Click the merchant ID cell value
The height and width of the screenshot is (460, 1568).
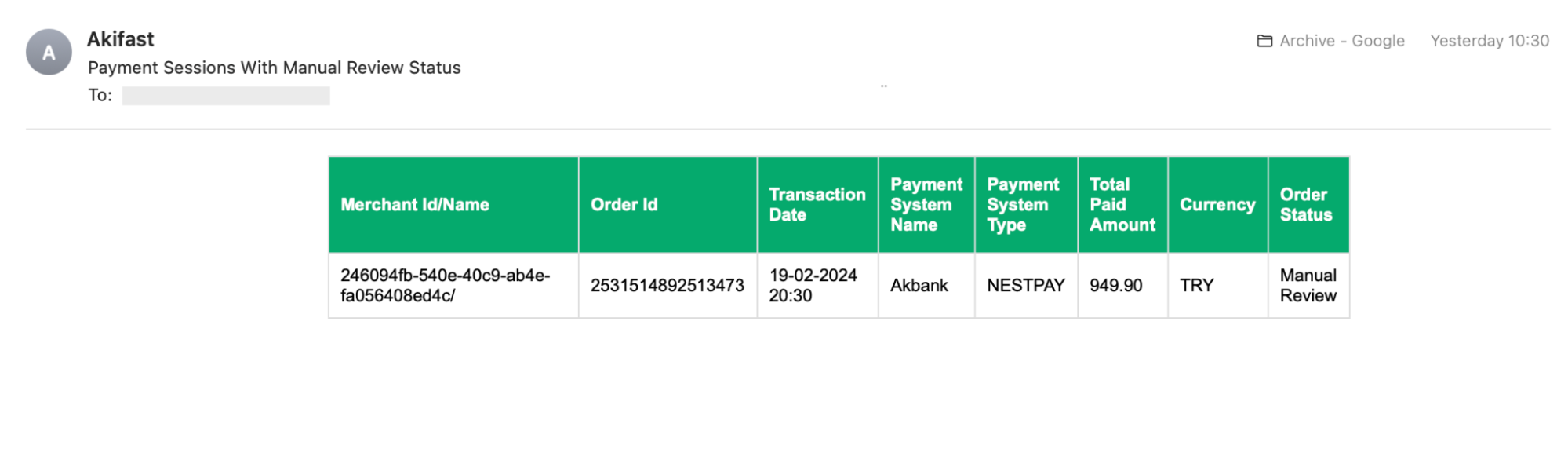445,286
